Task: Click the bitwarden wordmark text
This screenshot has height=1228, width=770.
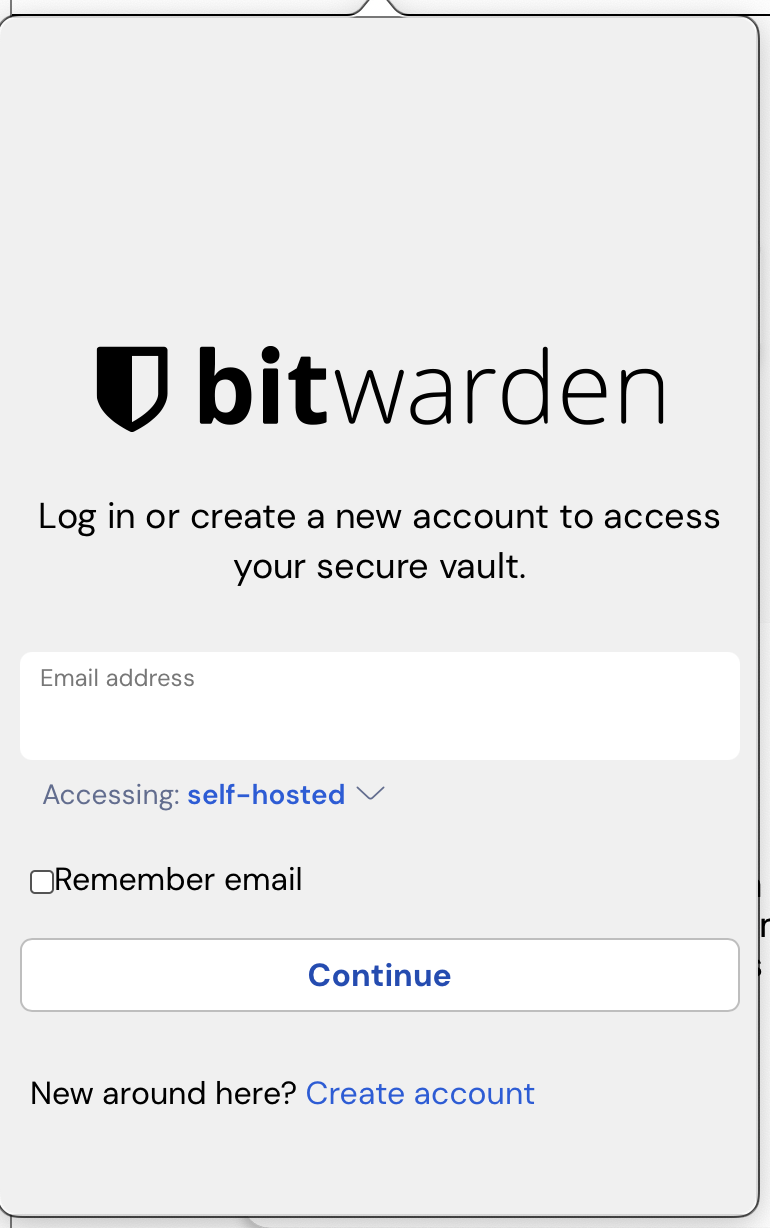Action: [430, 385]
